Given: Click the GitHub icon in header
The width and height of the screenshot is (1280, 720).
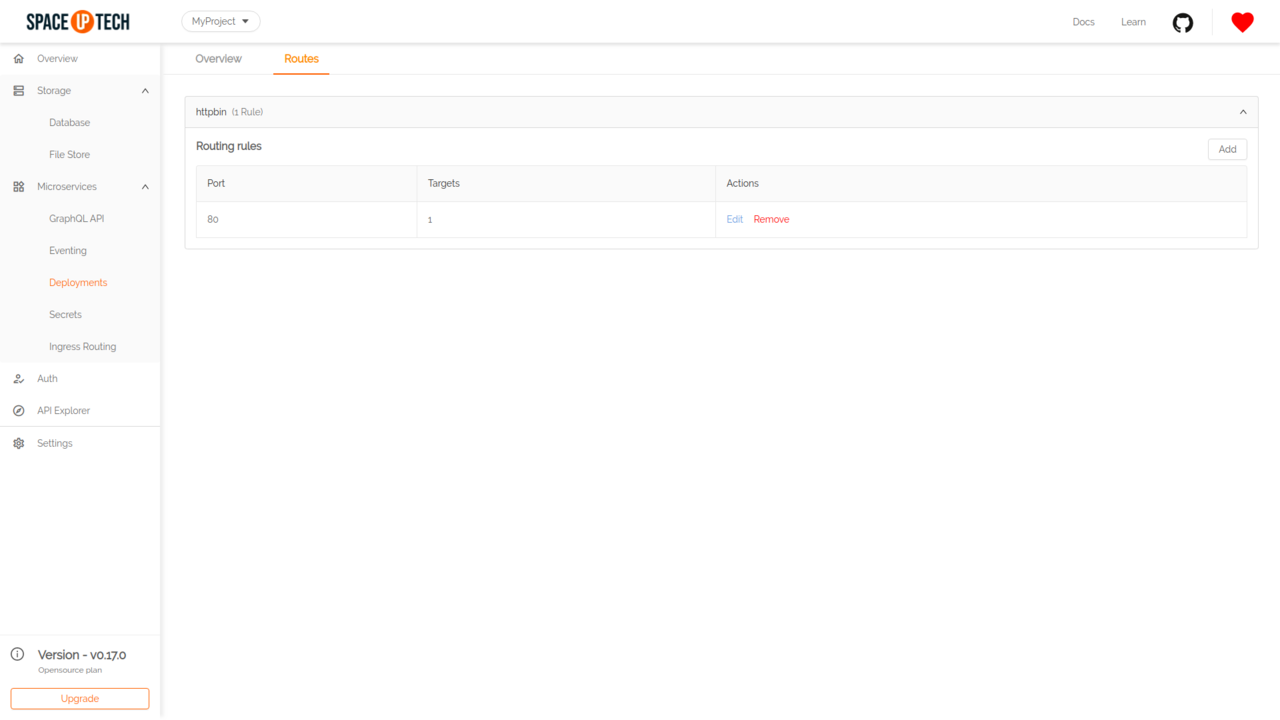Looking at the screenshot, I should pos(1183,22).
